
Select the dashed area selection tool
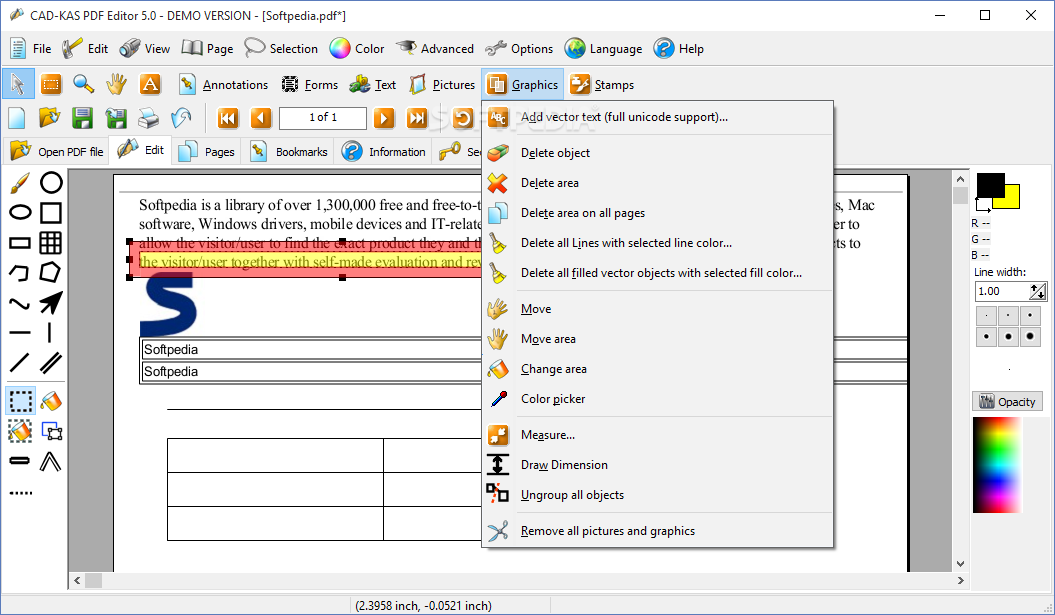[x=20, y=400]
